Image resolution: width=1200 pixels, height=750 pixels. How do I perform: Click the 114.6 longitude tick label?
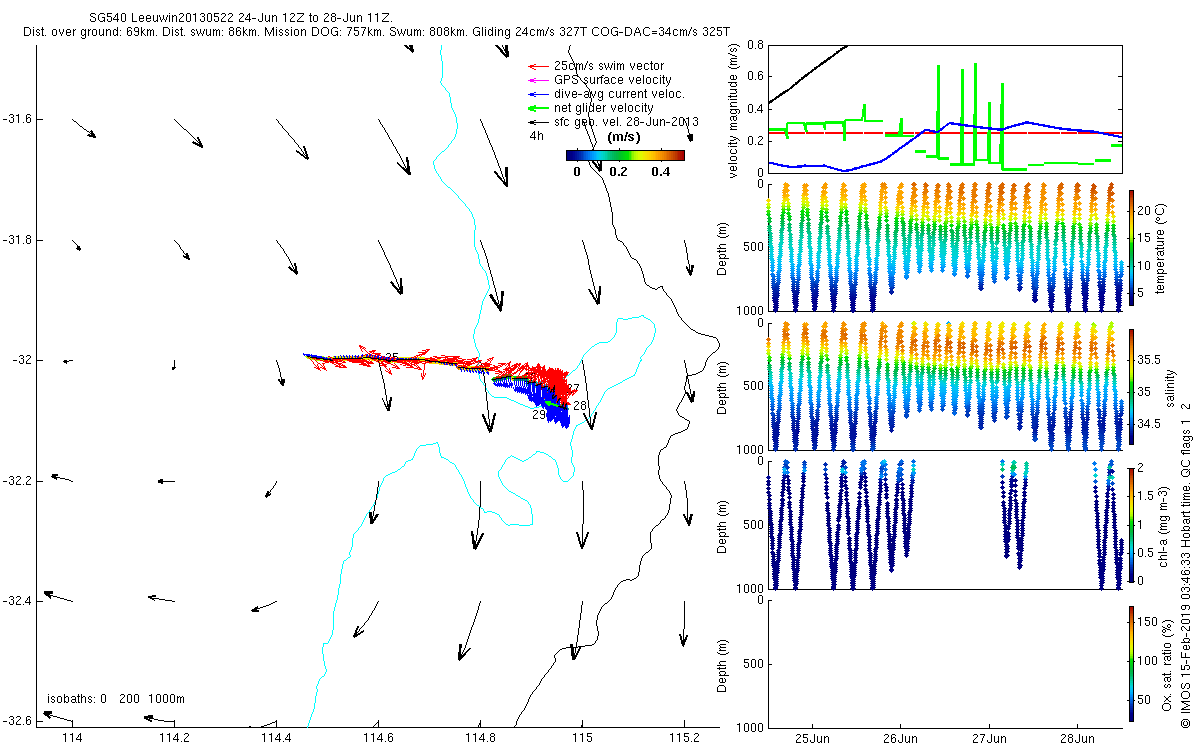[x=378, y=738]
